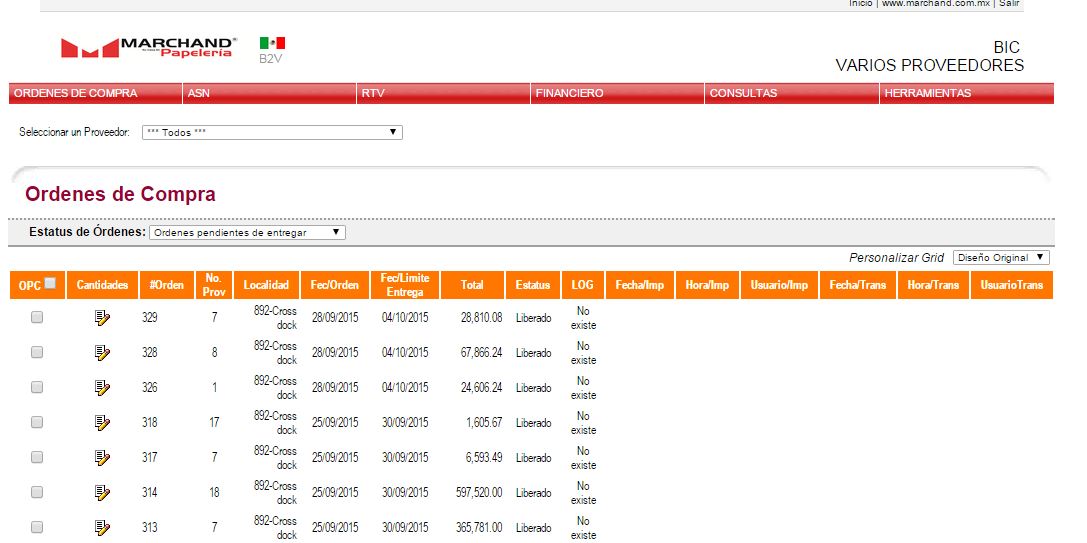Open the RTV menu
1087x543 pixels.
click(x=444, y=94)
